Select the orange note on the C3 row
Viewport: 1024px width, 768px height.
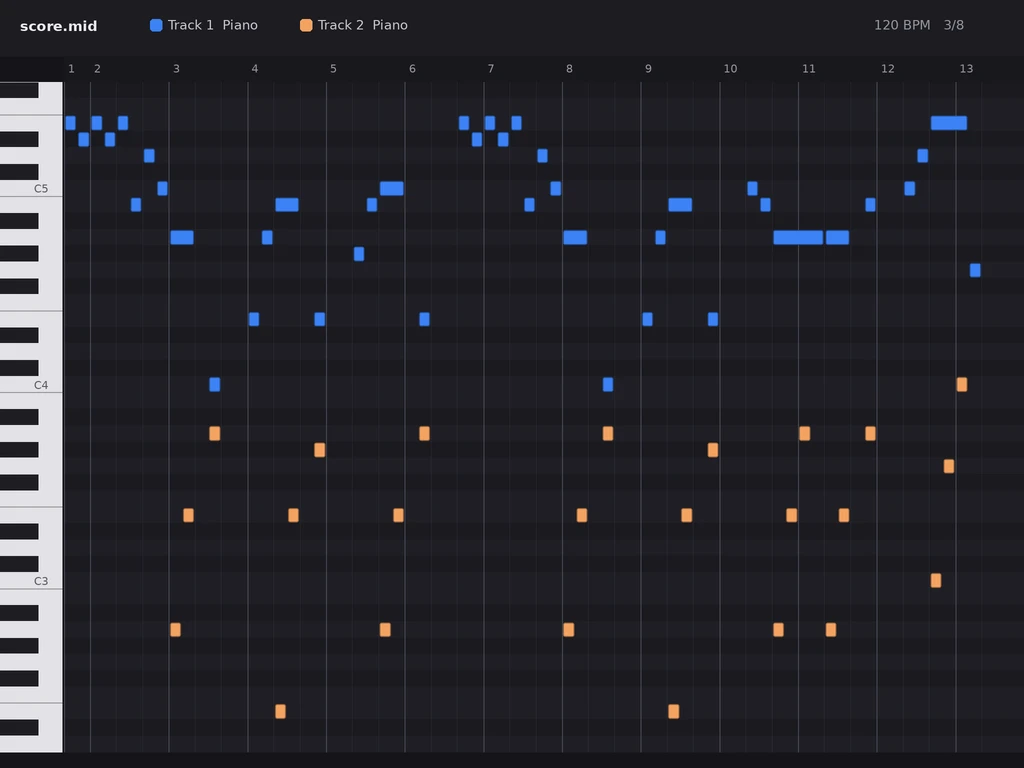(936, 581)
